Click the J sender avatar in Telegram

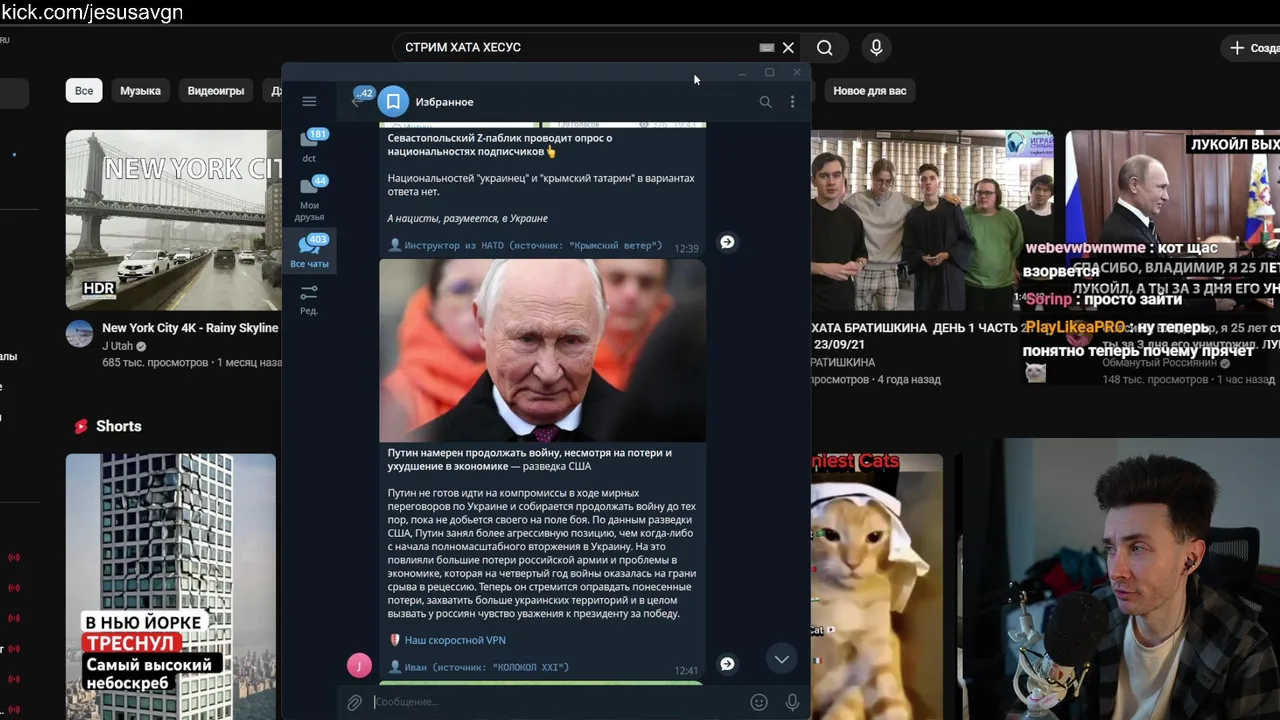coord(359,665)
